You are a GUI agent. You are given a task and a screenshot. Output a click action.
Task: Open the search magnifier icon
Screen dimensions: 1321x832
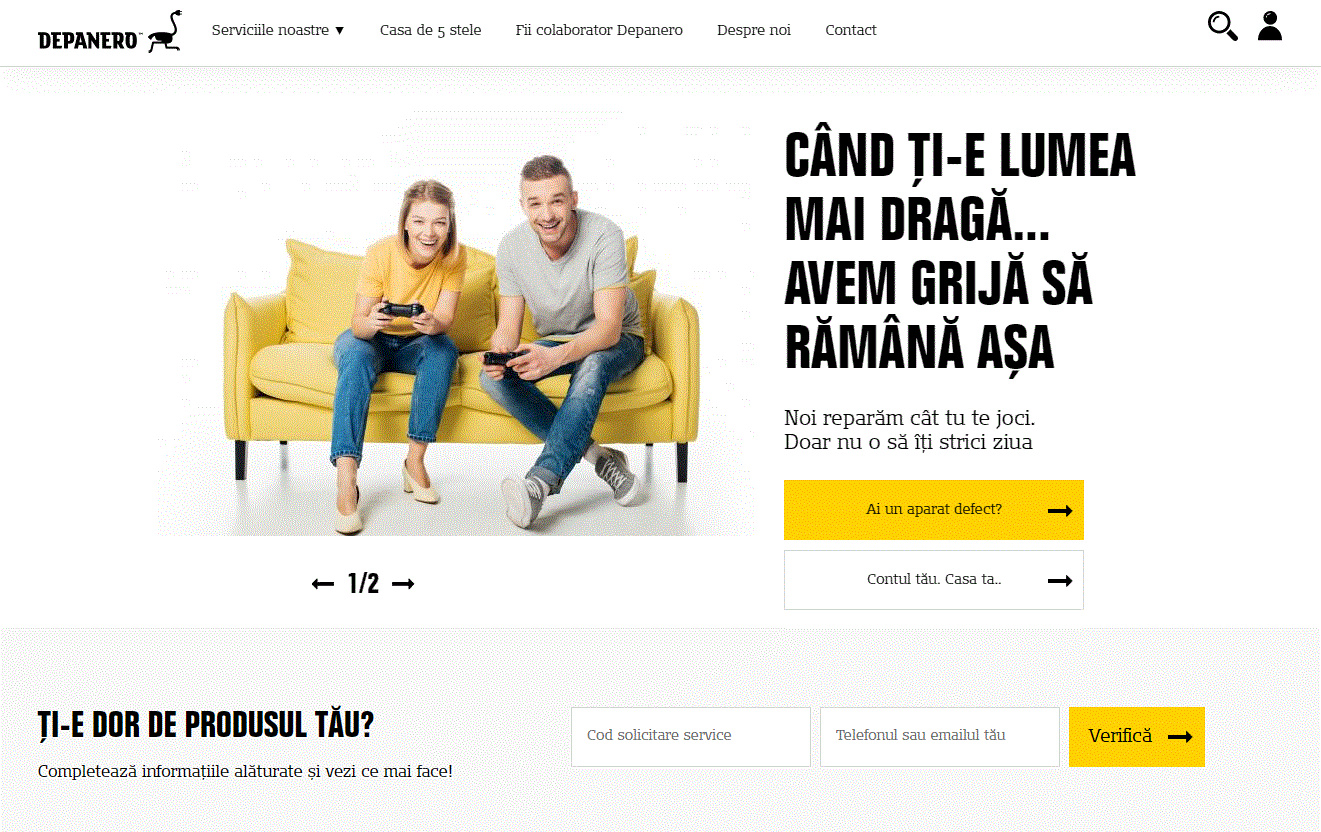(1222, 26)
